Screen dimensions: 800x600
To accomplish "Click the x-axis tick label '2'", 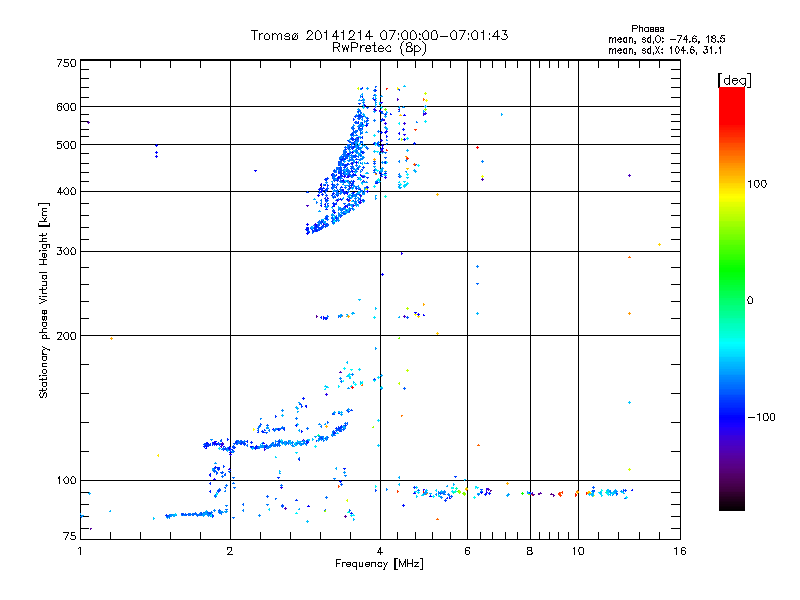I will click(230, 551).
